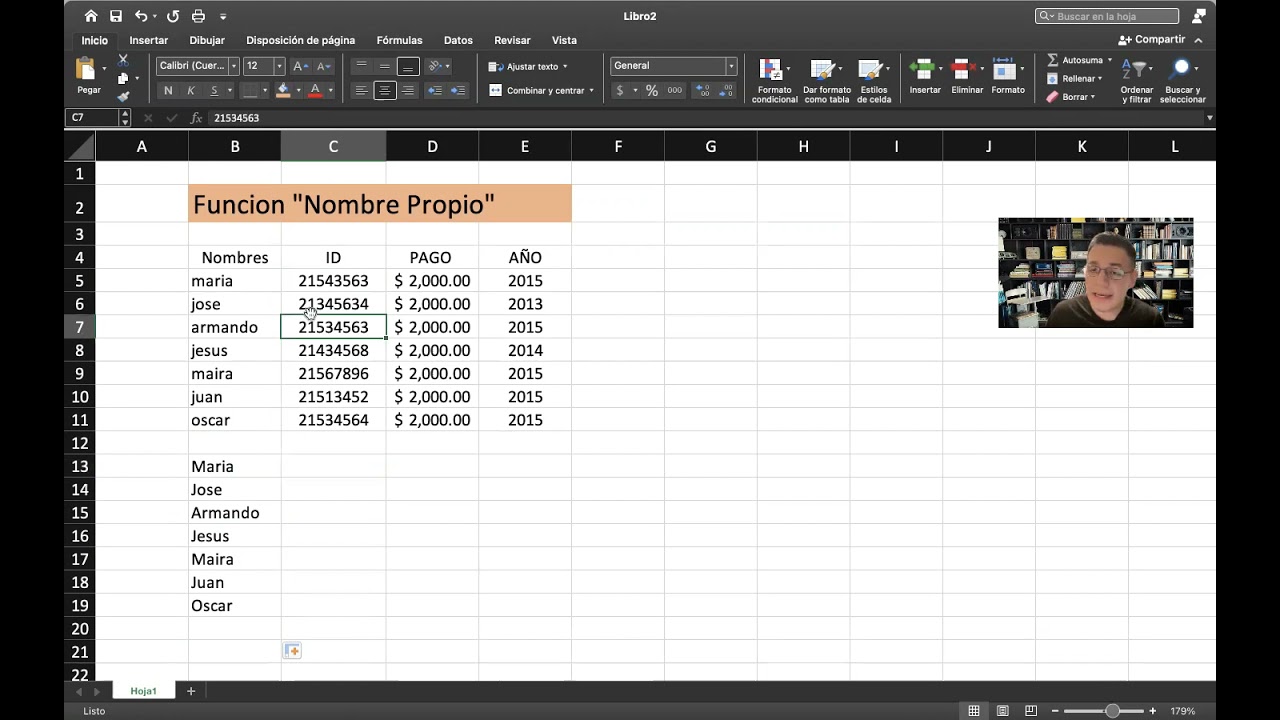
Task: Click the Pegar paste button
Action: pos(87,76)
